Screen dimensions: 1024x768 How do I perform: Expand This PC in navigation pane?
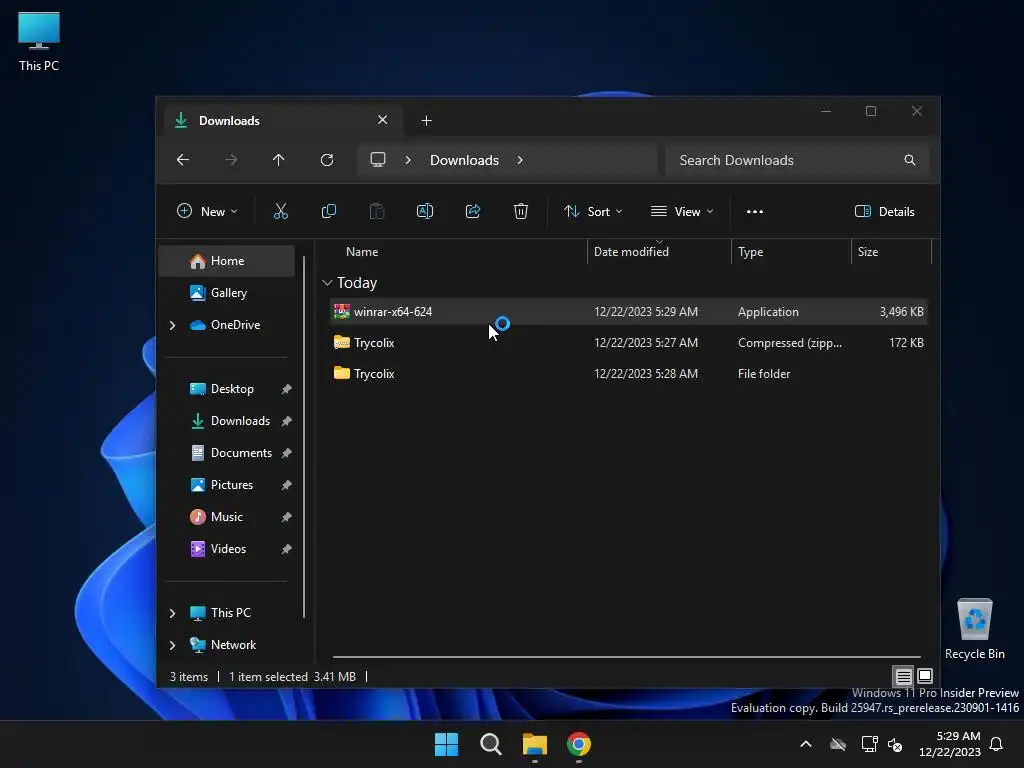coord(172,613)
